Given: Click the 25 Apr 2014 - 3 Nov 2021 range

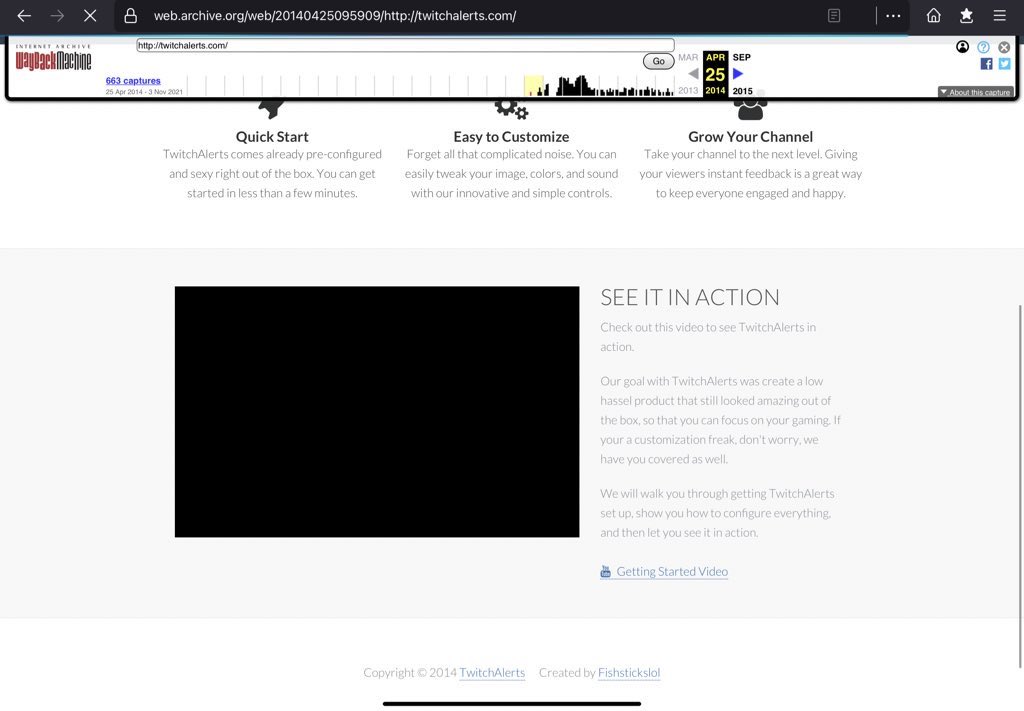Looking at the screenshot, I should point(144,92).
